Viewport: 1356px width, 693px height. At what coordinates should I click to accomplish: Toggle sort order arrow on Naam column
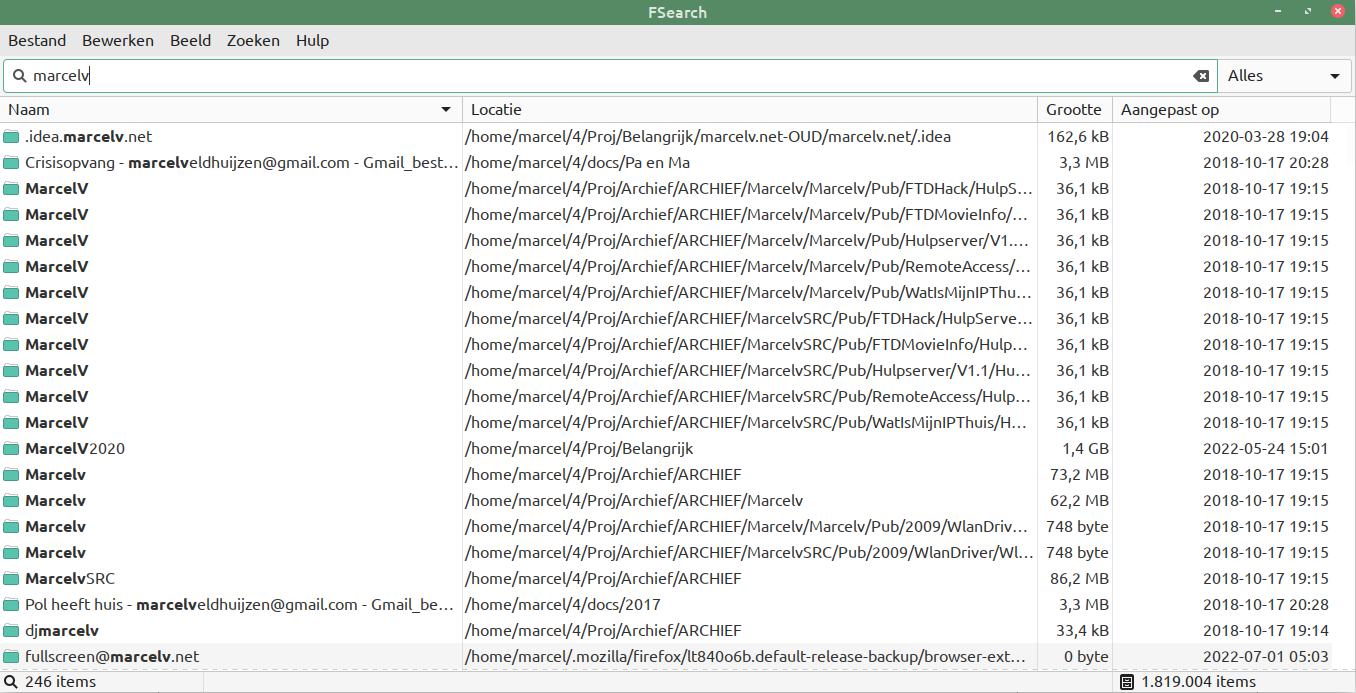click(x=446, y=110)
